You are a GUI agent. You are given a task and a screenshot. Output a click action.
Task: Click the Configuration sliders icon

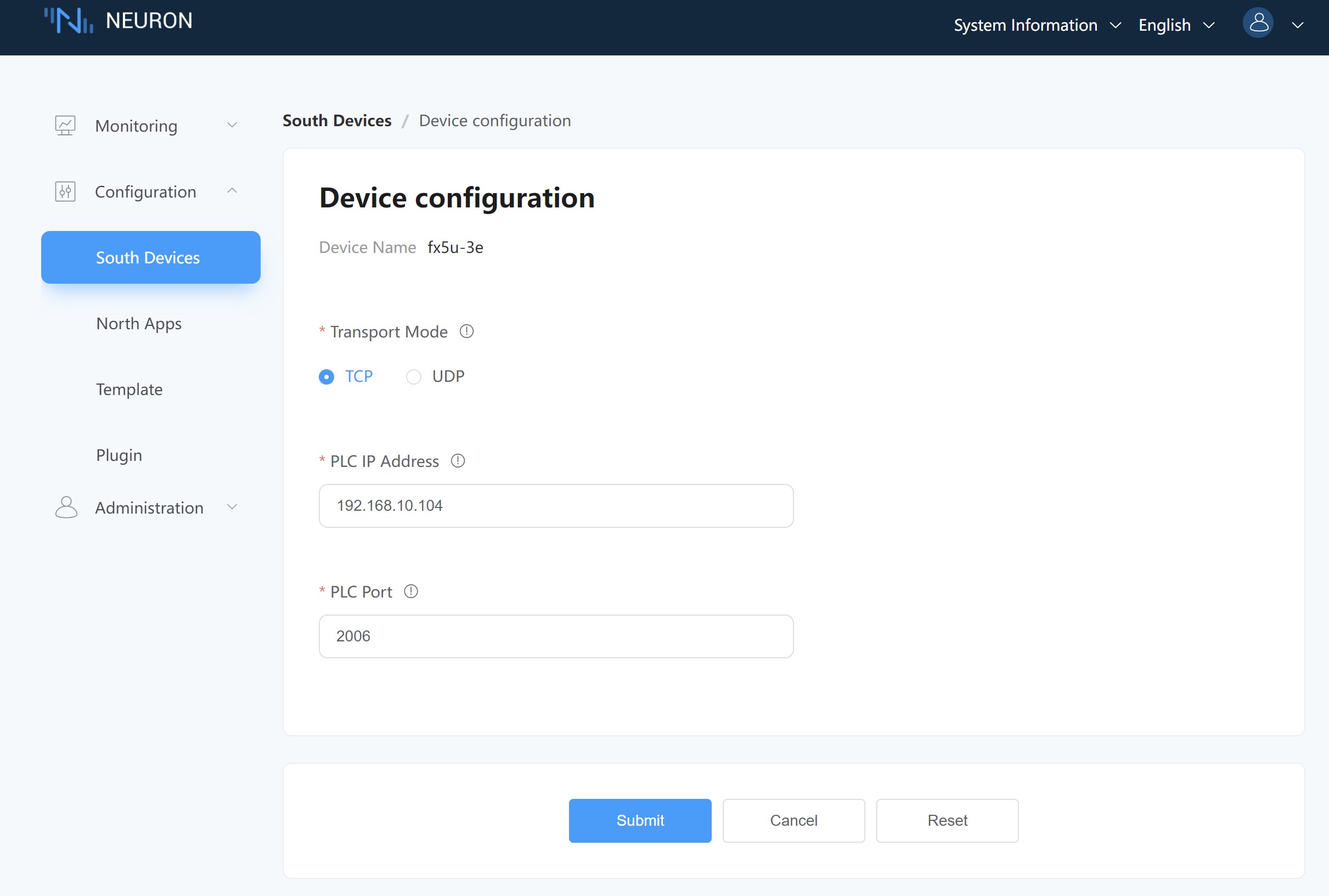(x=65, y=191)
